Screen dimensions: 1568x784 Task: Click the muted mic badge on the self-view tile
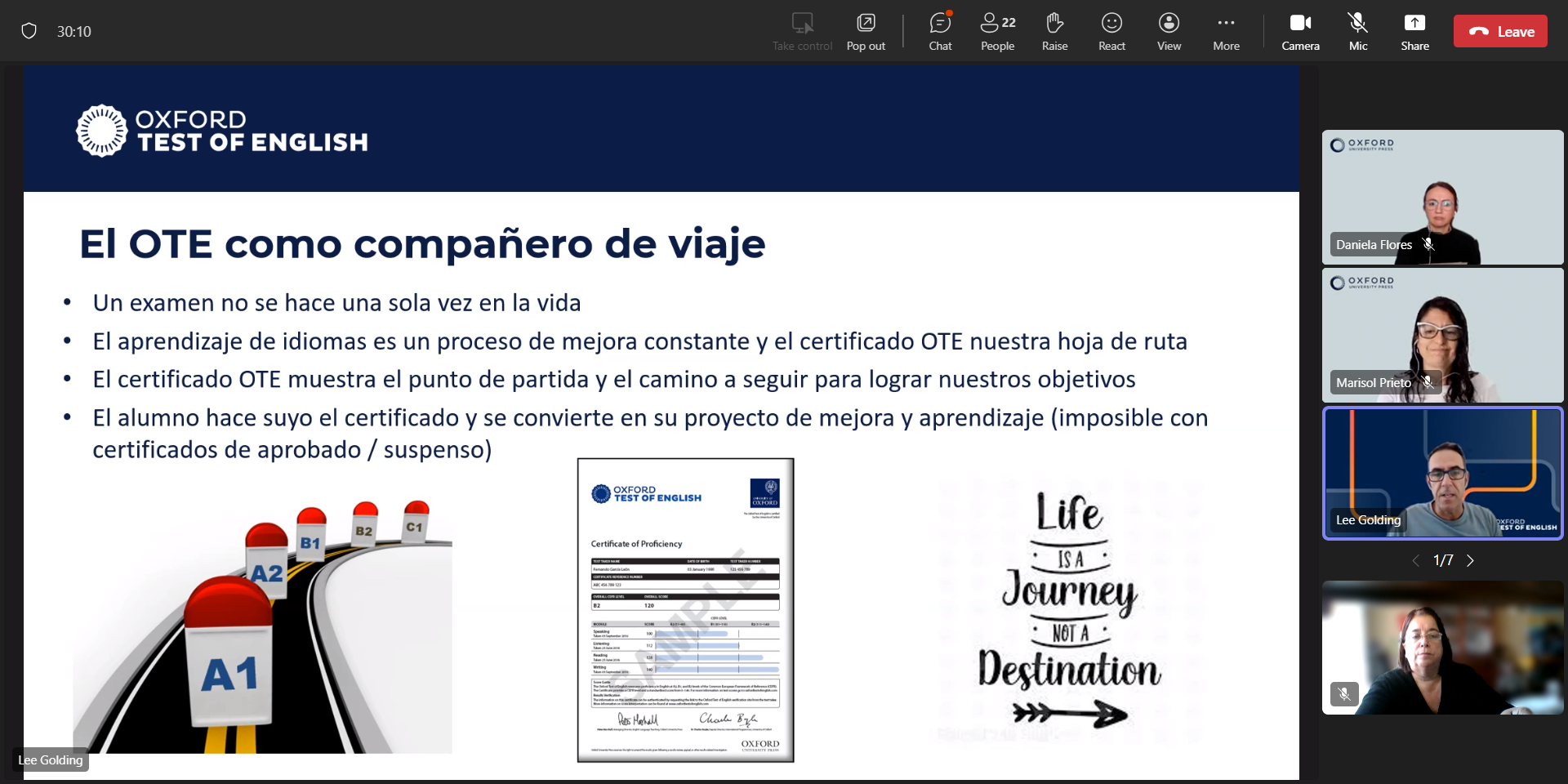click(1344, 694)
